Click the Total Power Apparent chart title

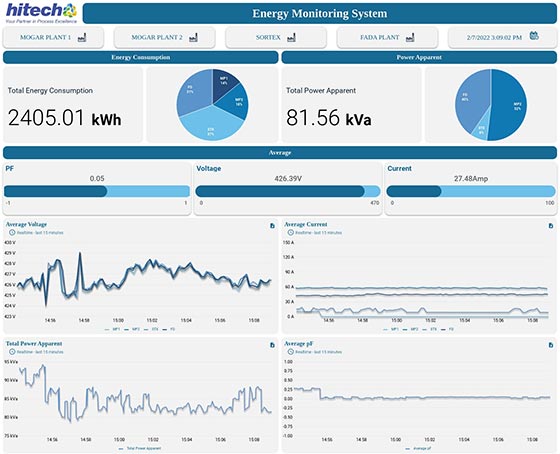34,344
